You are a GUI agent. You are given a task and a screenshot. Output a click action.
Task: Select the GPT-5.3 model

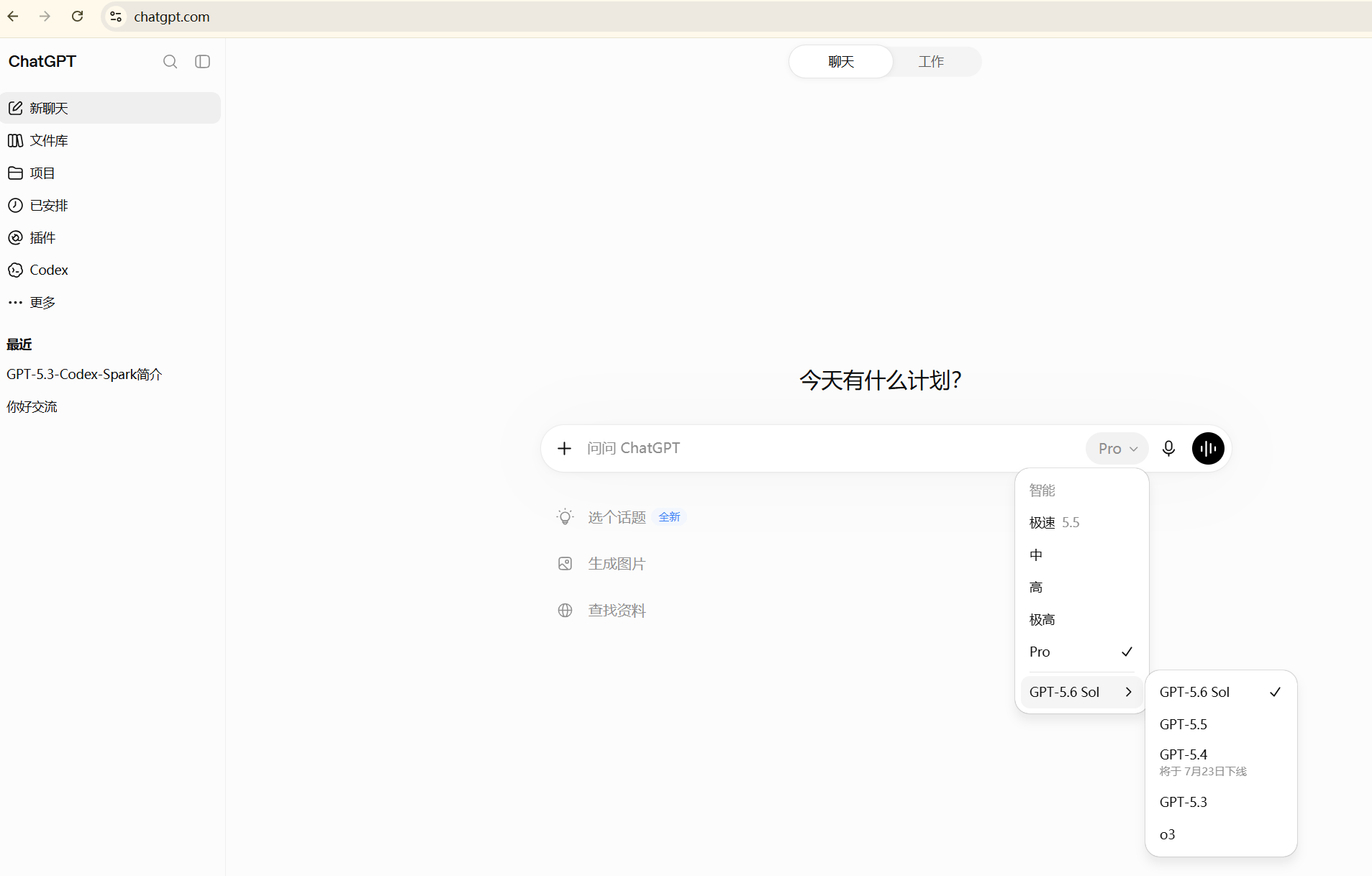(1220, 802)
